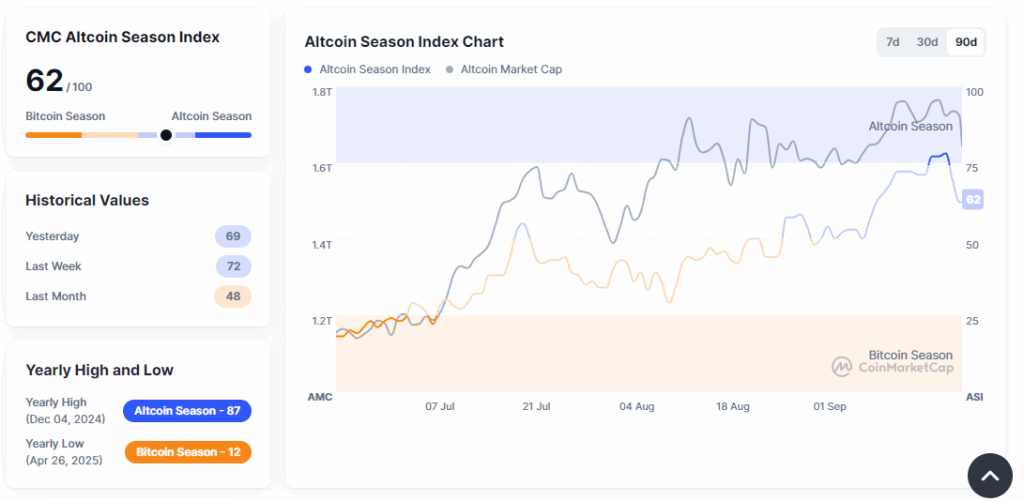The width and height of the screenshot is (1024, 501).
Task: Click the 07 Jul date label
Action: click(440, 407)
